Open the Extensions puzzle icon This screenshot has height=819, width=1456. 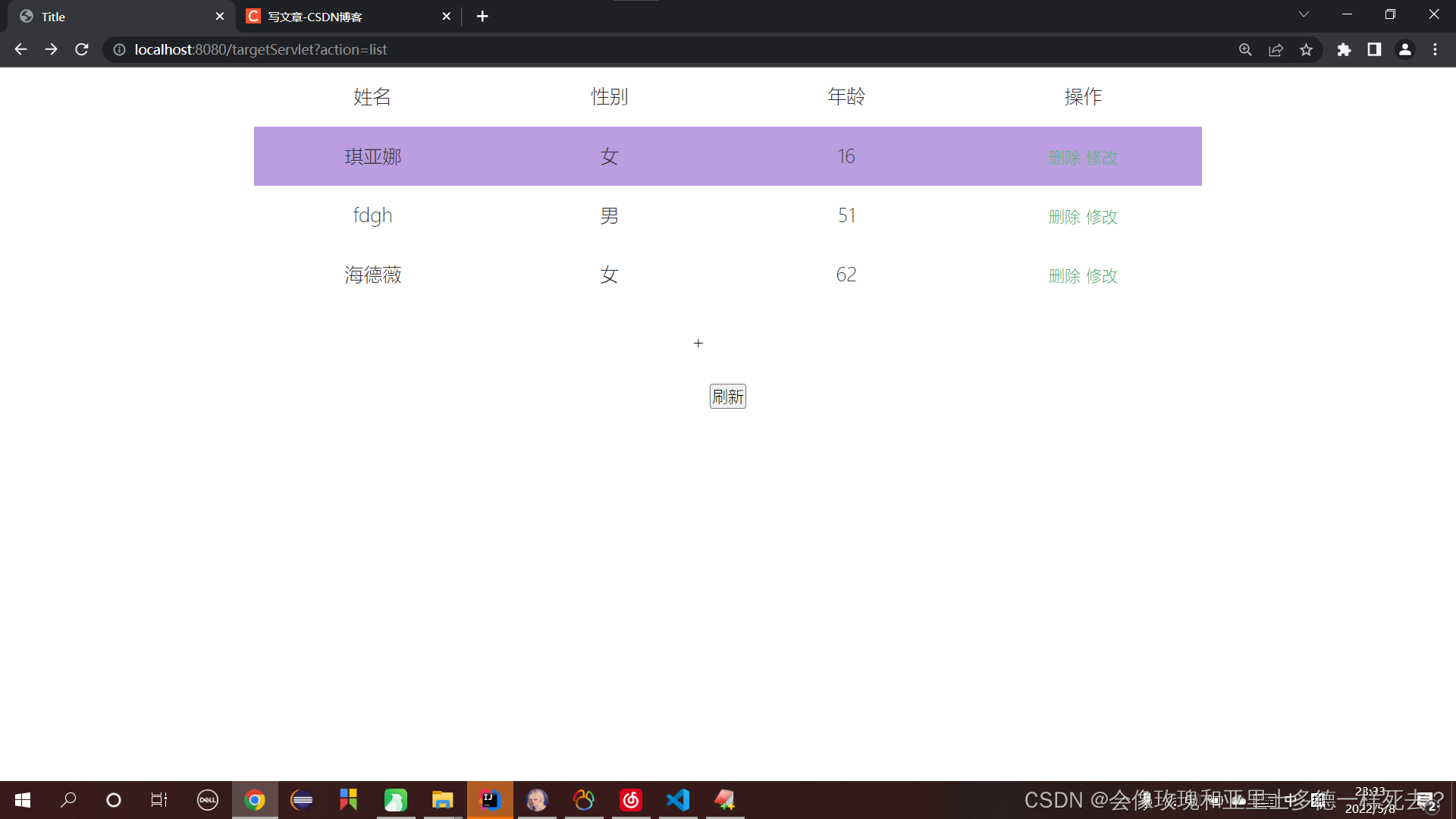pyautogui.click(x=1344, y=49)
